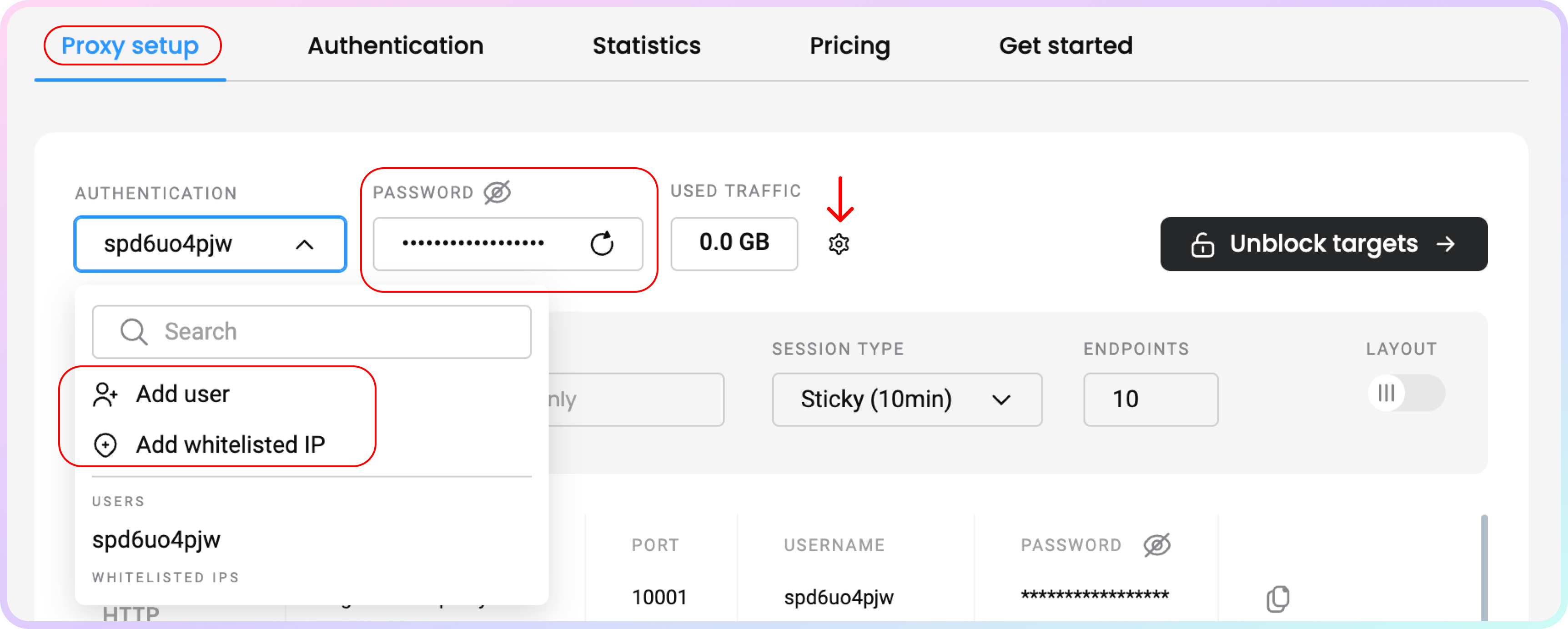The height and width of the screenshot is (629, 1568).
Task: Click the Search input field in dropdown
Action: tap(311, 331)
